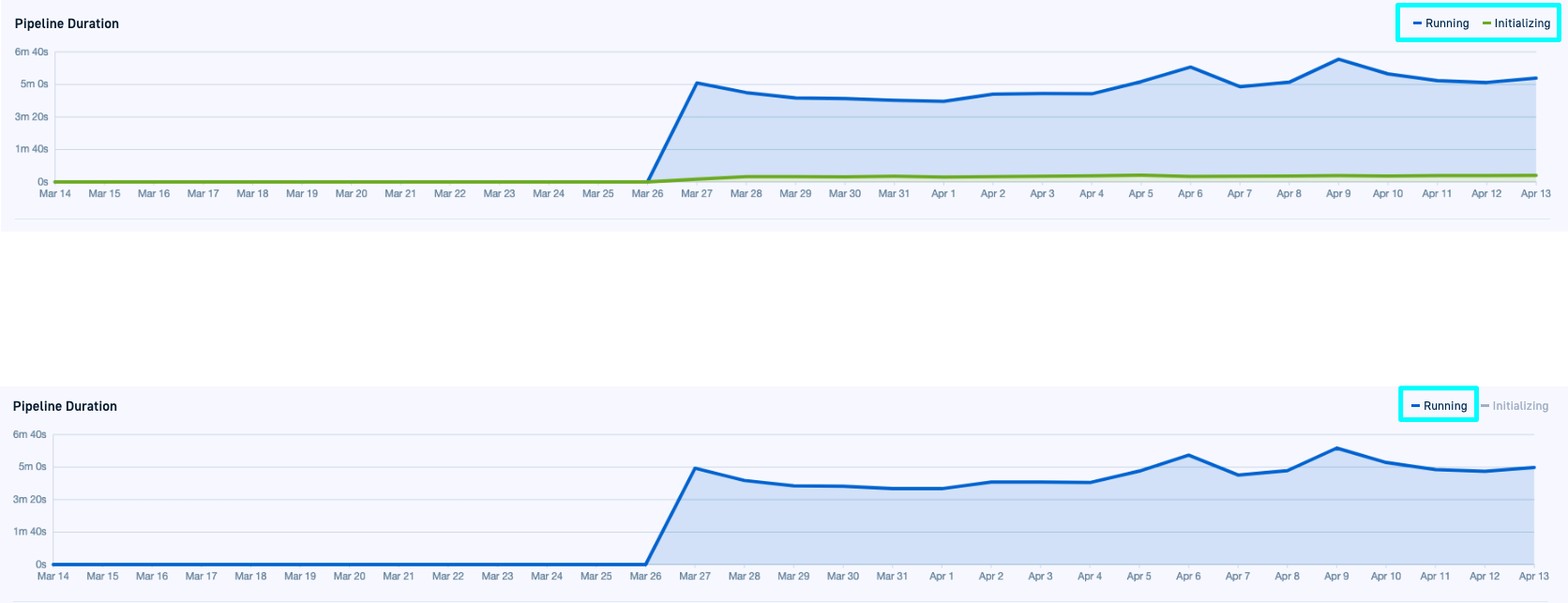The height and width of the screenshot is (603, 1568).
Task: Click green Initializing dash icon in top legend
Action: click(x=1486, y=23)
